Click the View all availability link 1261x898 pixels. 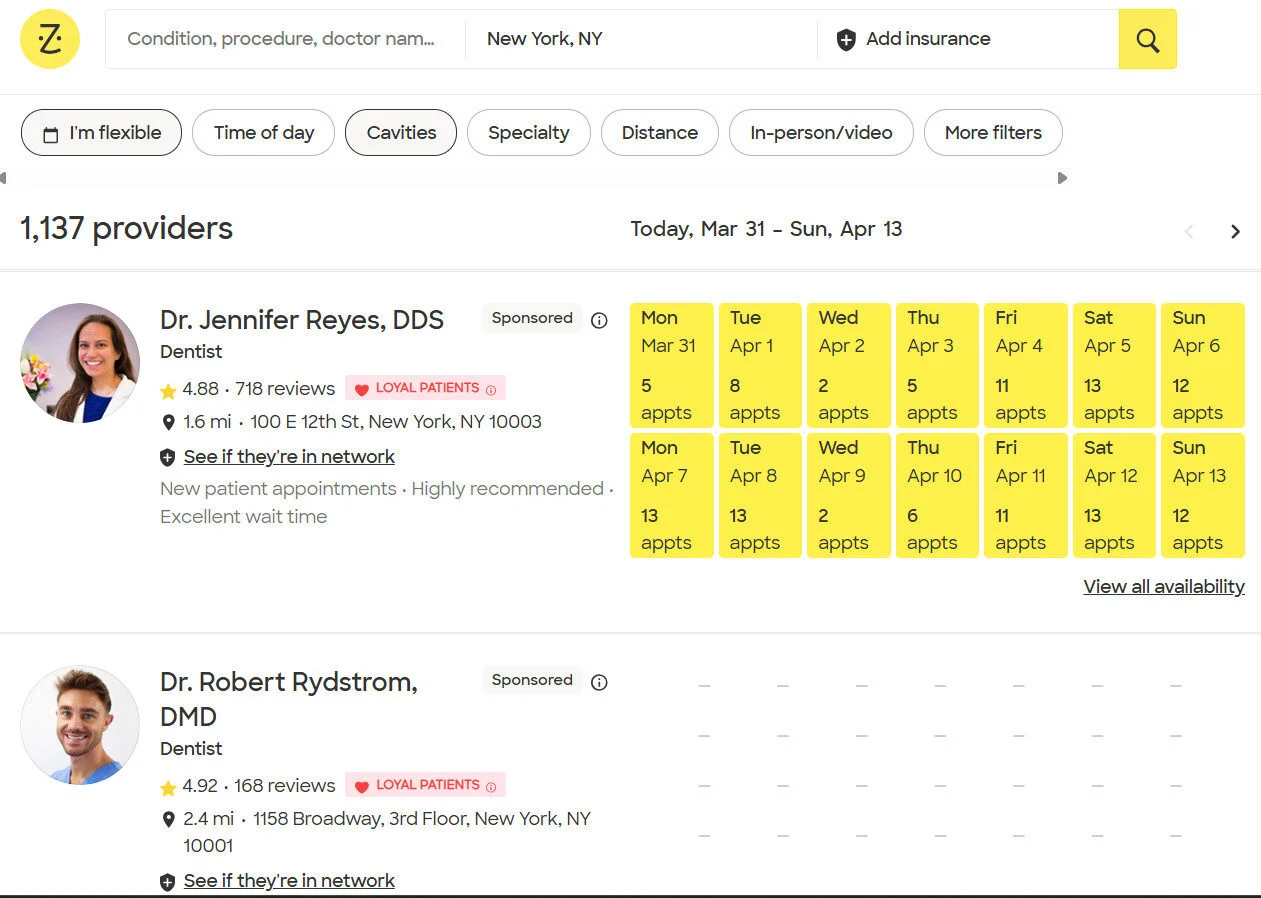1163,587
